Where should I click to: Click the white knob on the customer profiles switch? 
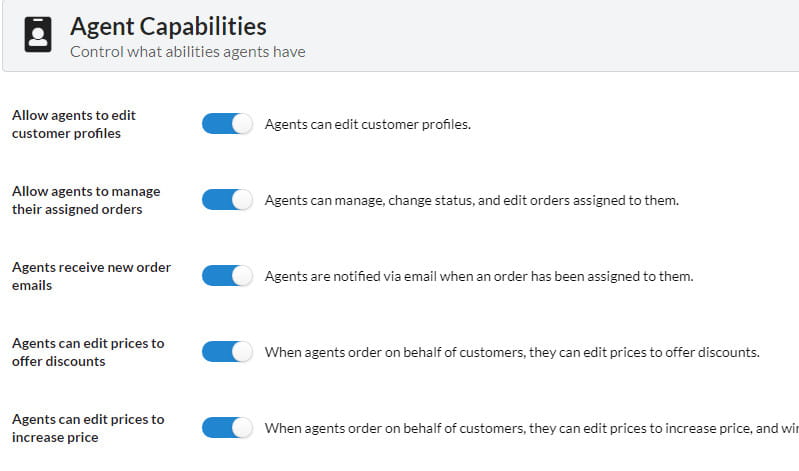241,124
